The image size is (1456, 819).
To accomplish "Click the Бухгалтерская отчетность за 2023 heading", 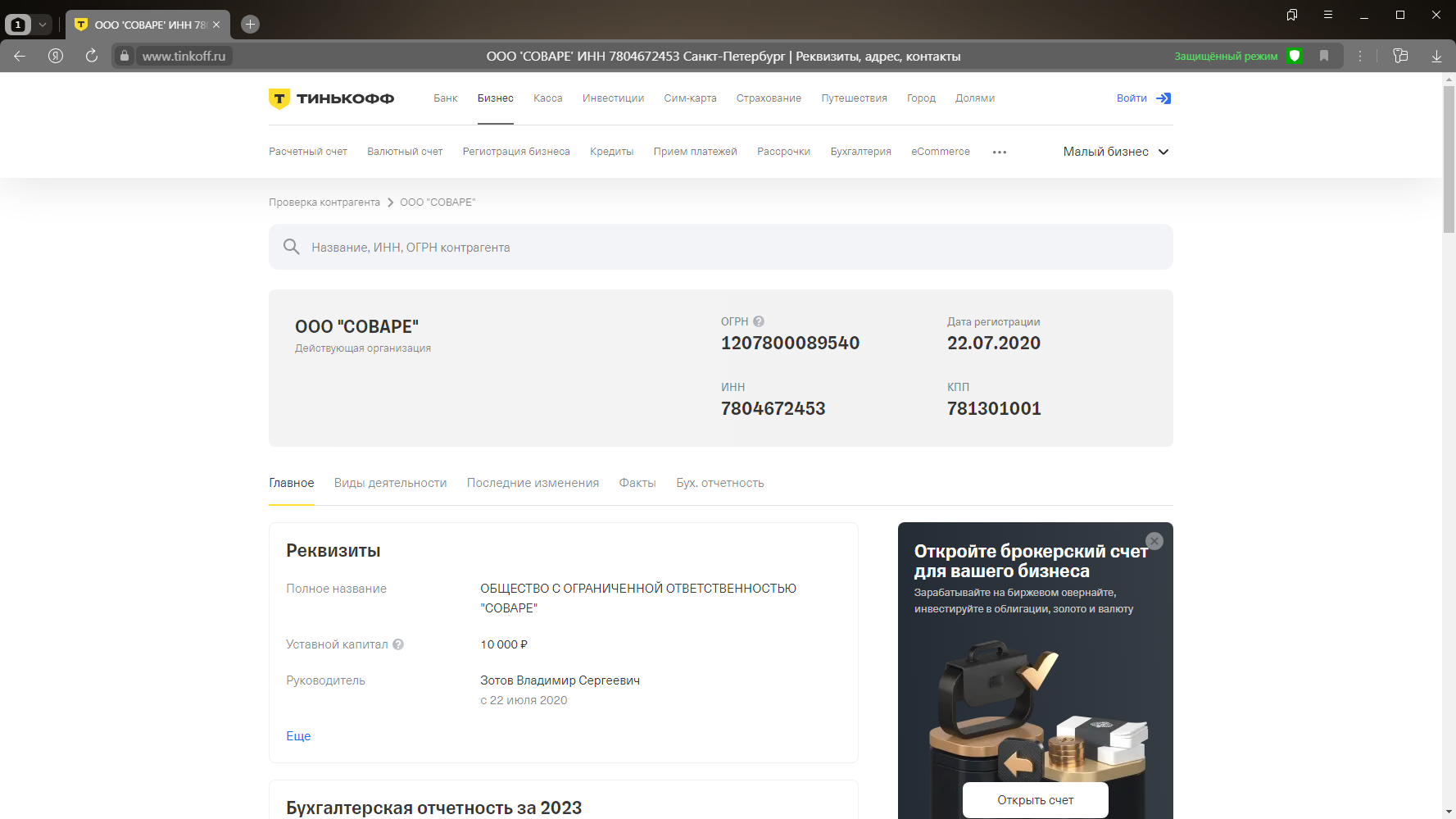I will (434, 808).
